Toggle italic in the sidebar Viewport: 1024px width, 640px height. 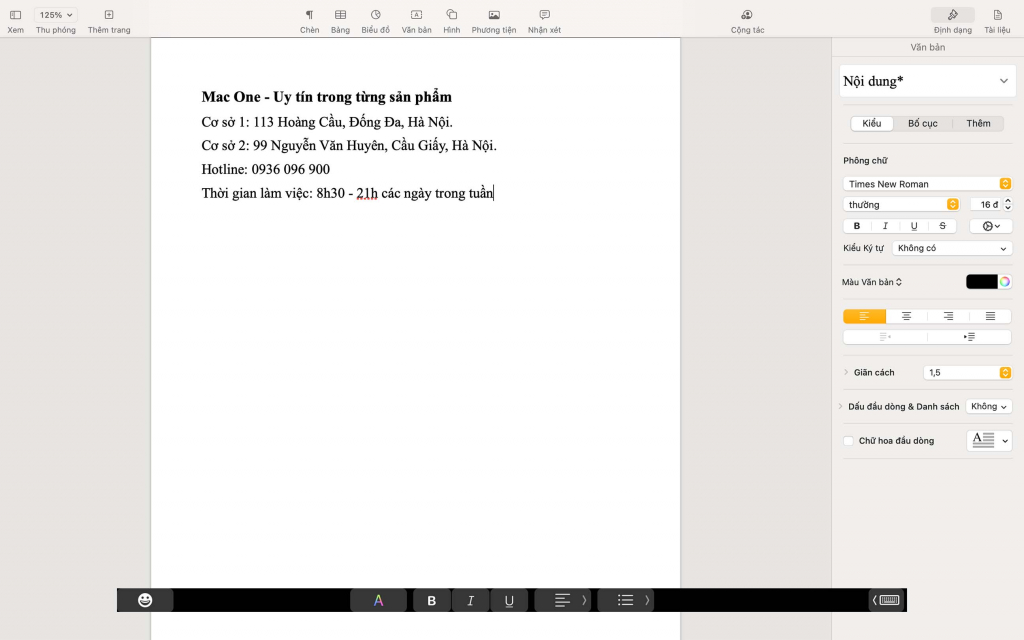(x=885, y=226)
